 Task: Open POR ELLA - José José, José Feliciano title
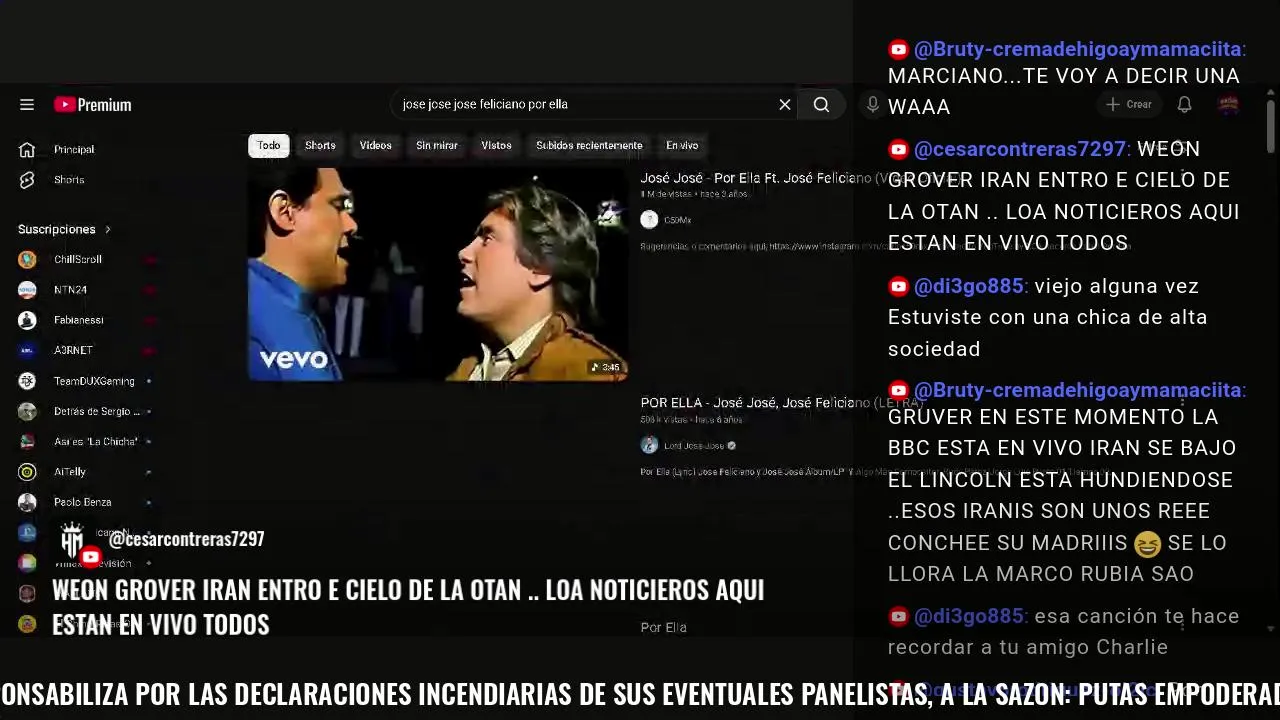point(783,403)
